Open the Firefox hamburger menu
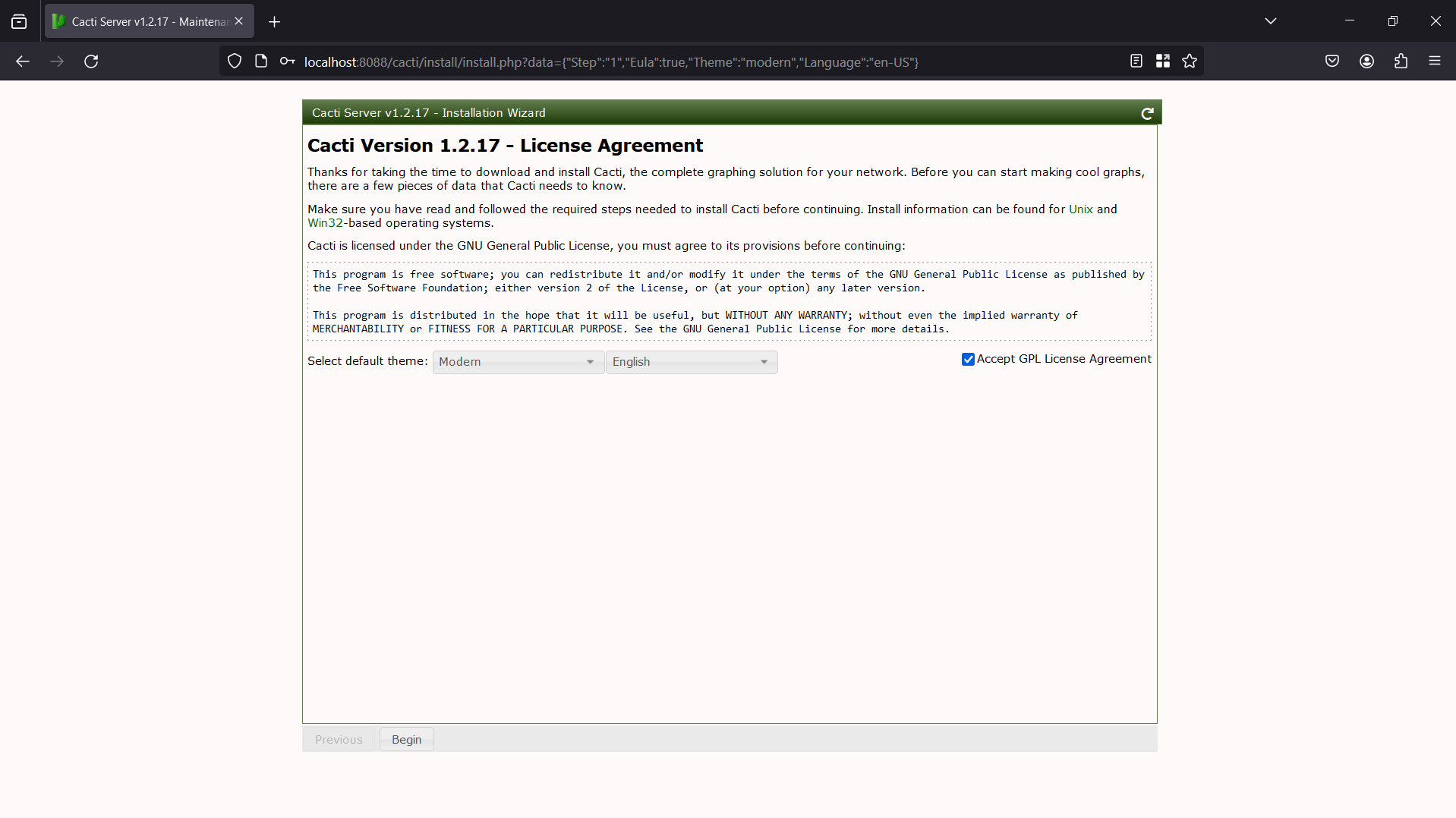Screen dimensions: 1456x818 point(1435,61)
